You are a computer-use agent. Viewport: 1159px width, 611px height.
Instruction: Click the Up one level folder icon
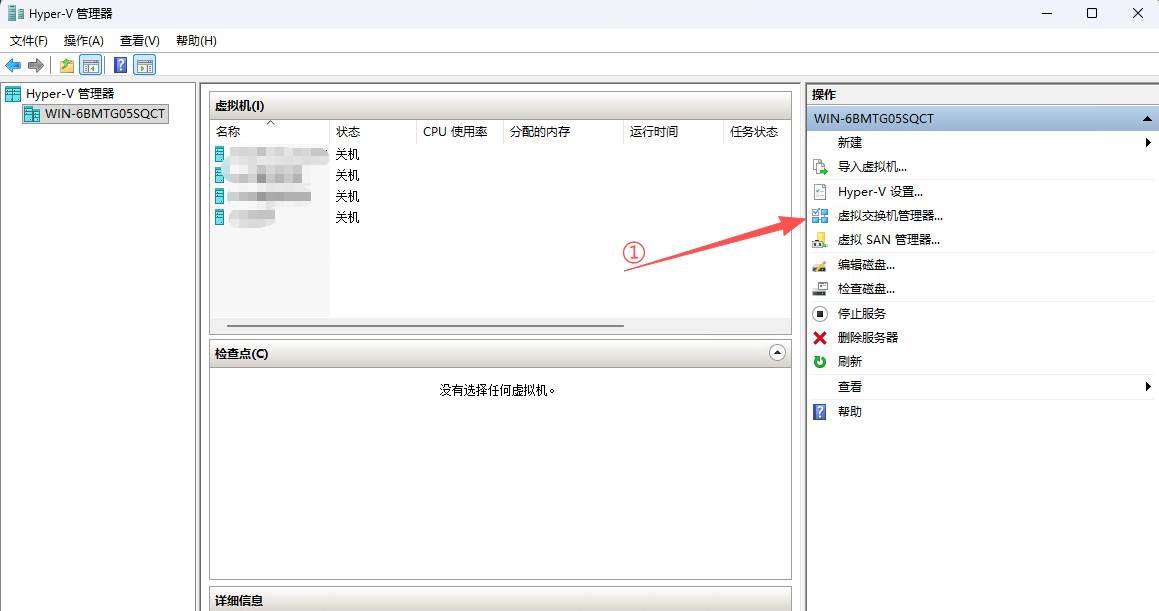click(x=66, y=66)
